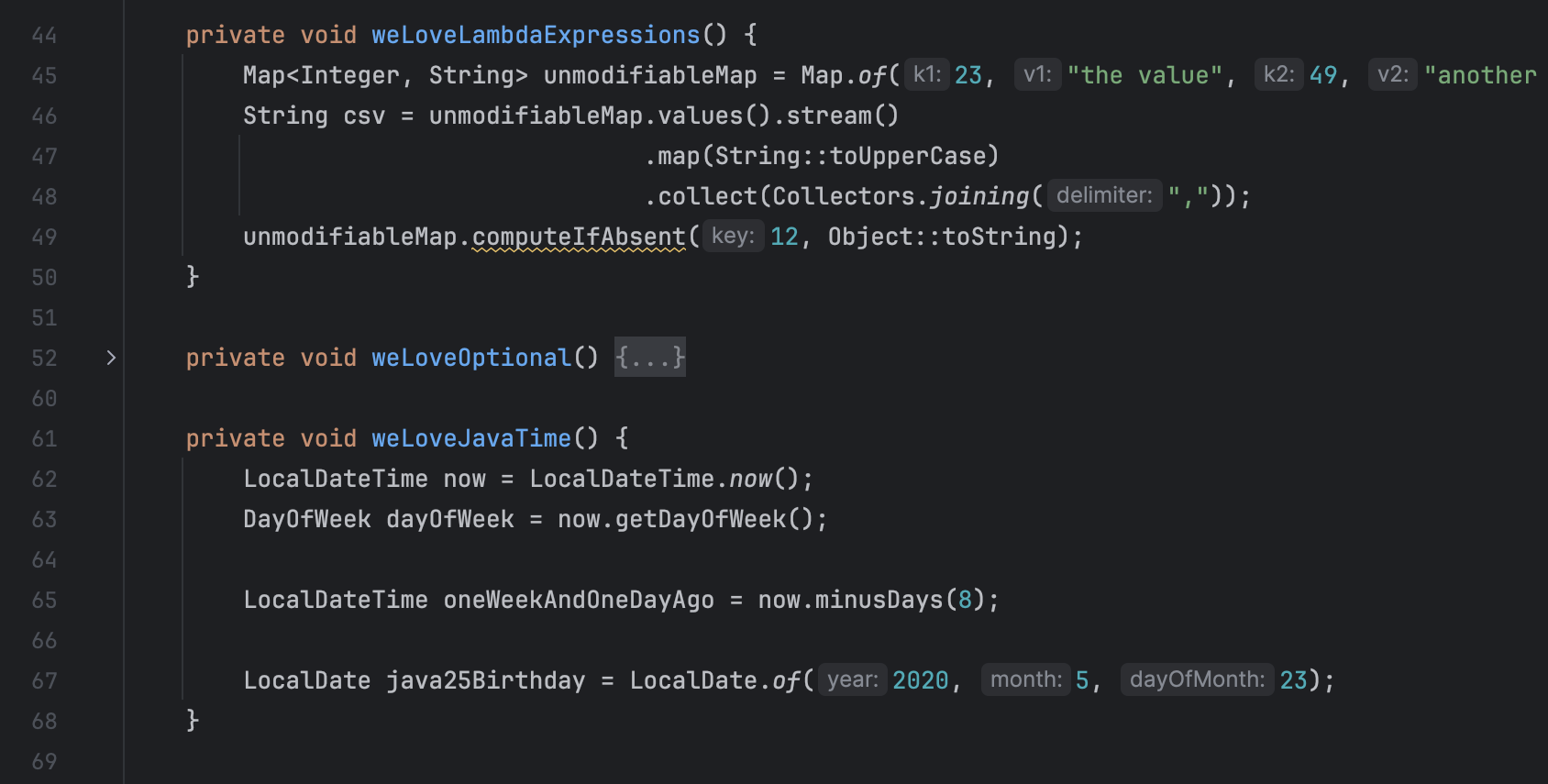
Task: Click the k1: parameter hint
Action: (927, 74)
